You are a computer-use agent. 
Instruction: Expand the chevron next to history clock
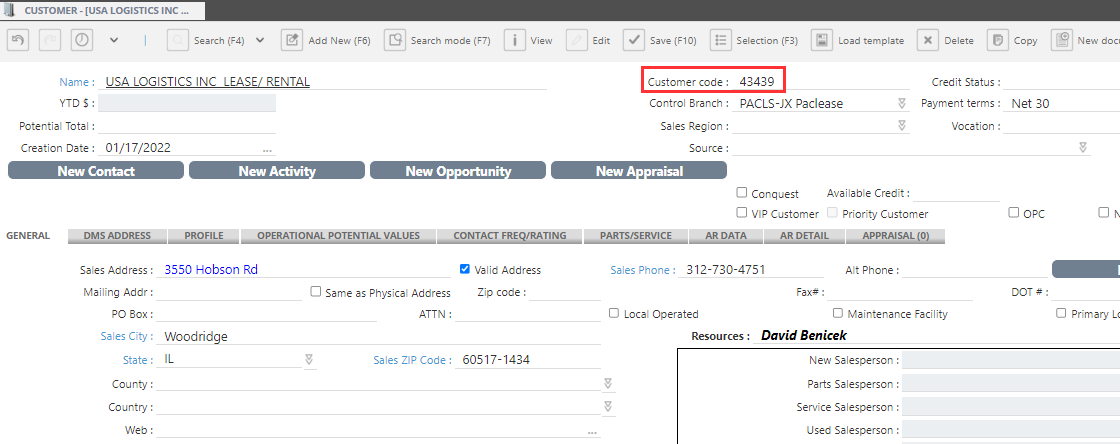pos(114,40)
